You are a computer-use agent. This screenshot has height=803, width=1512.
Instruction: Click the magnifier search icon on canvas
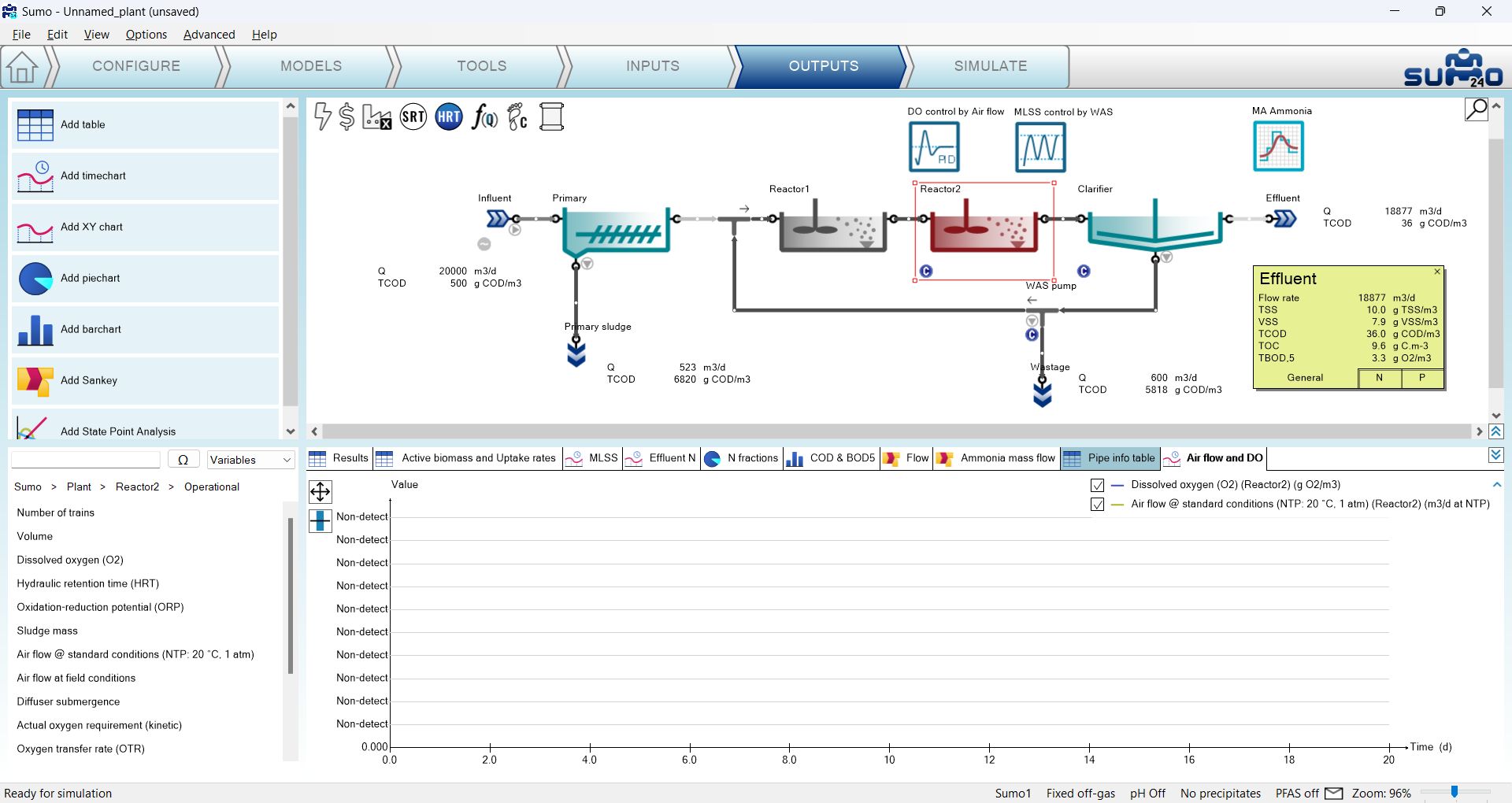pyautogui.click(x=1476, y=109)
